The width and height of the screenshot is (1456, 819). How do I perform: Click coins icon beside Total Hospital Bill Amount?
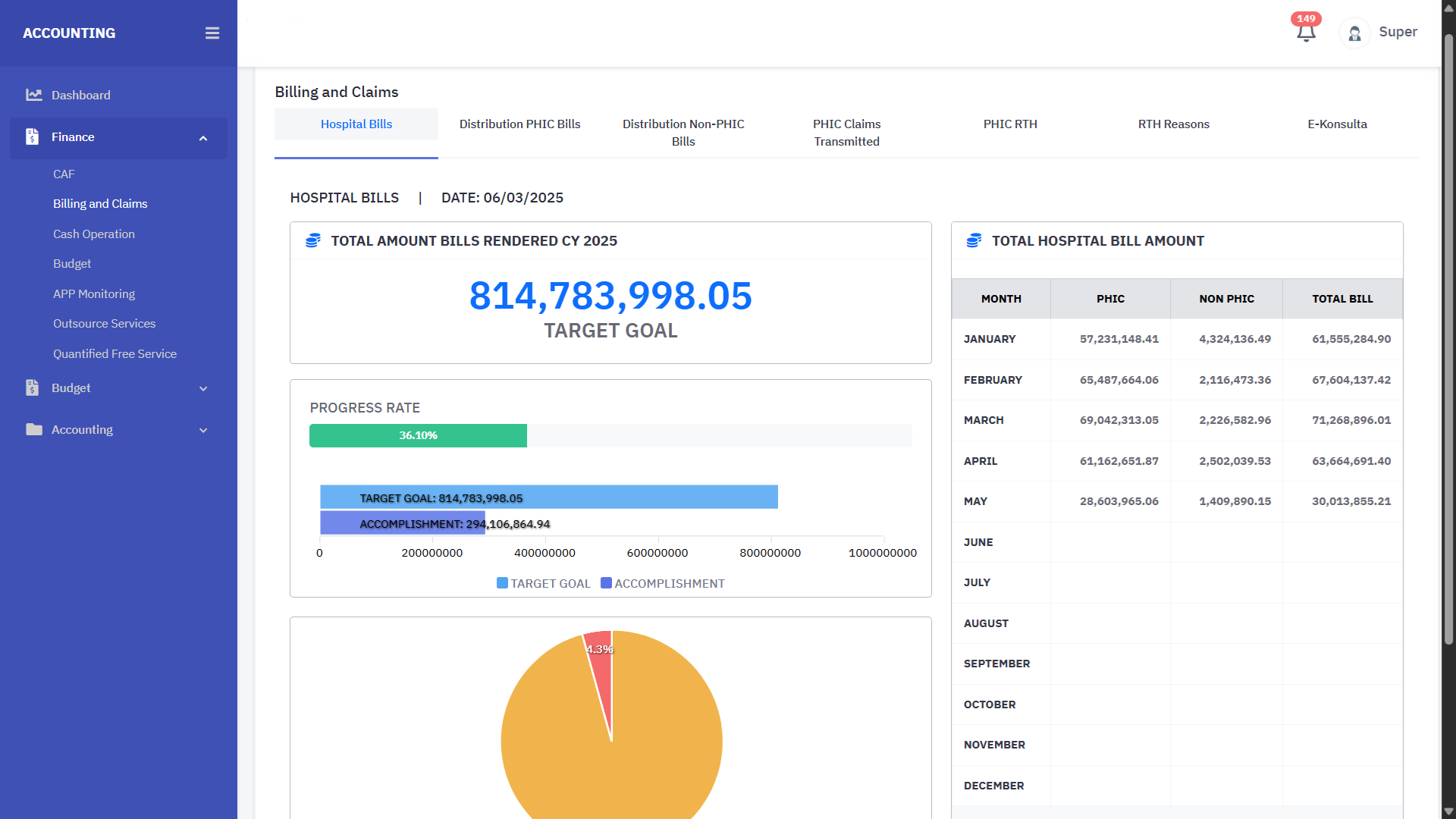[974, 240]
